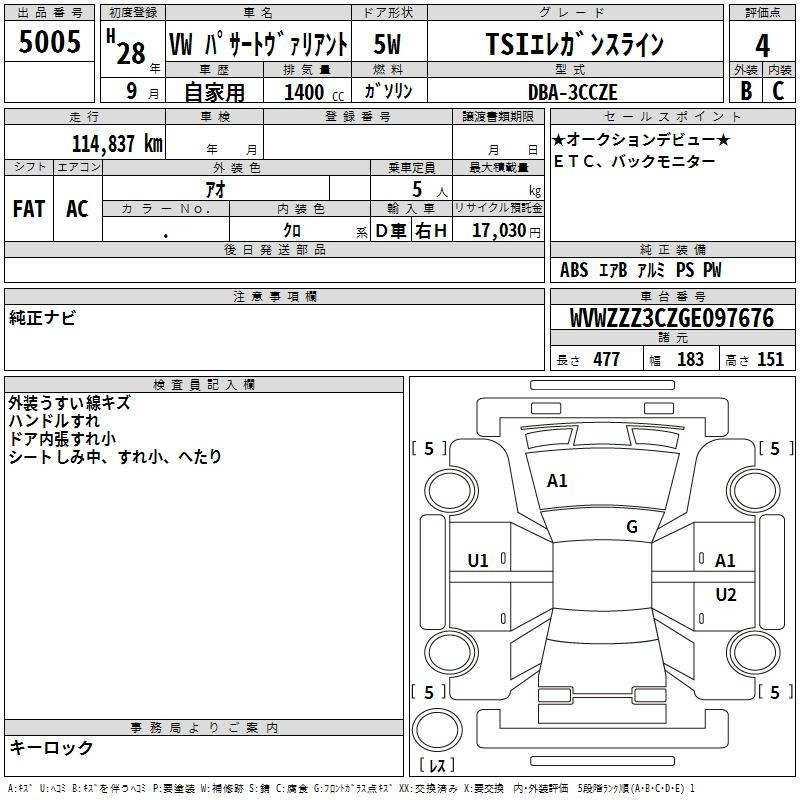Image resolution: width=800 pixels, height=800 pixels.
Task: Click the FAT shift type cell
Action: pos(29,209)
